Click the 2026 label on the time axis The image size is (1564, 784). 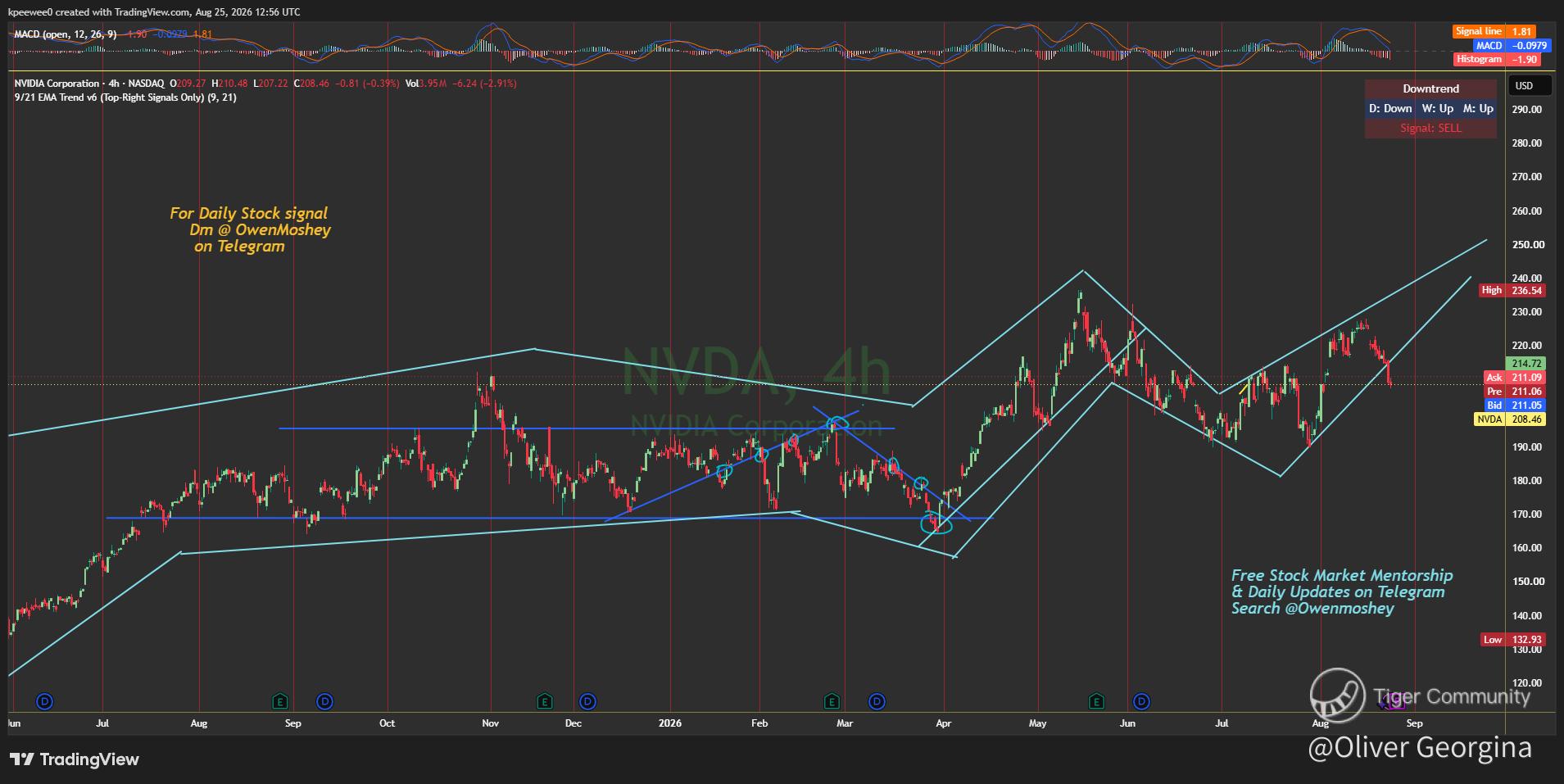pyautogui.click(x=670, y=723)
